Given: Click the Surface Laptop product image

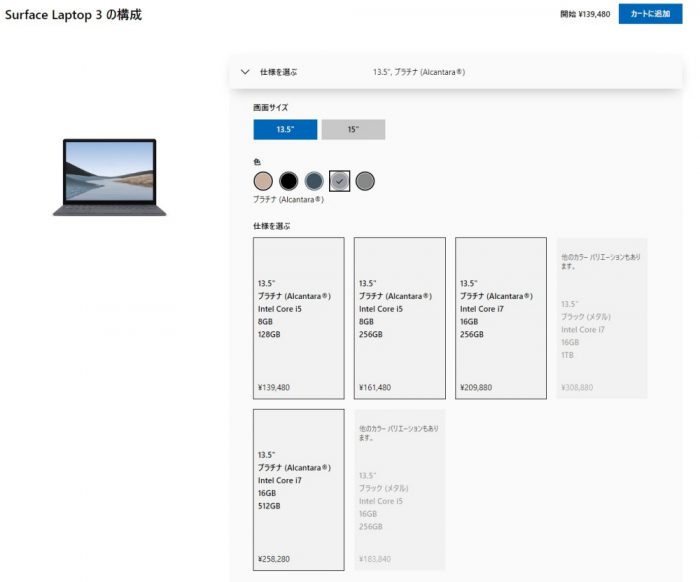Looking at the screenshot, I should coord(109,177).
